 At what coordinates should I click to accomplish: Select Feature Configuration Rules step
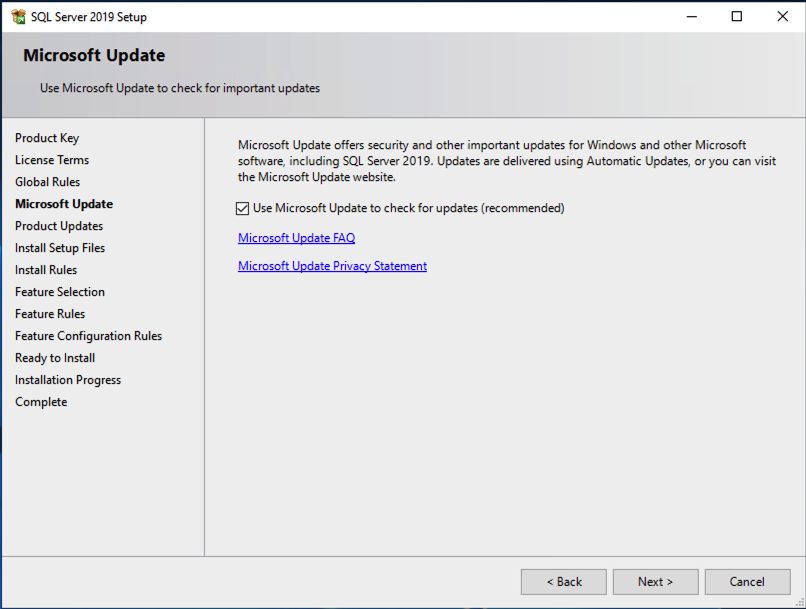coord(88,335)
